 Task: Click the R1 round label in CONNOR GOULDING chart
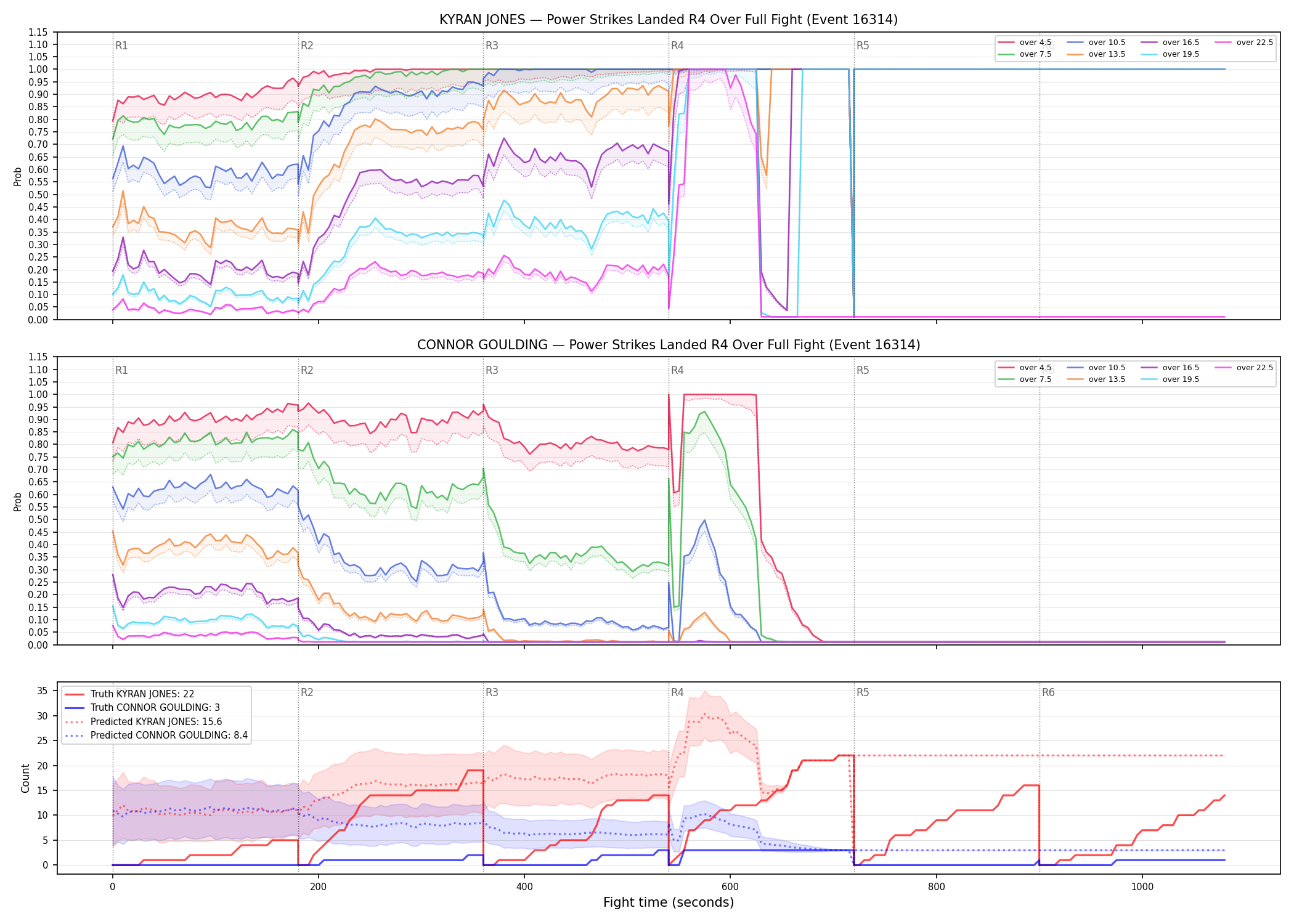122,370
